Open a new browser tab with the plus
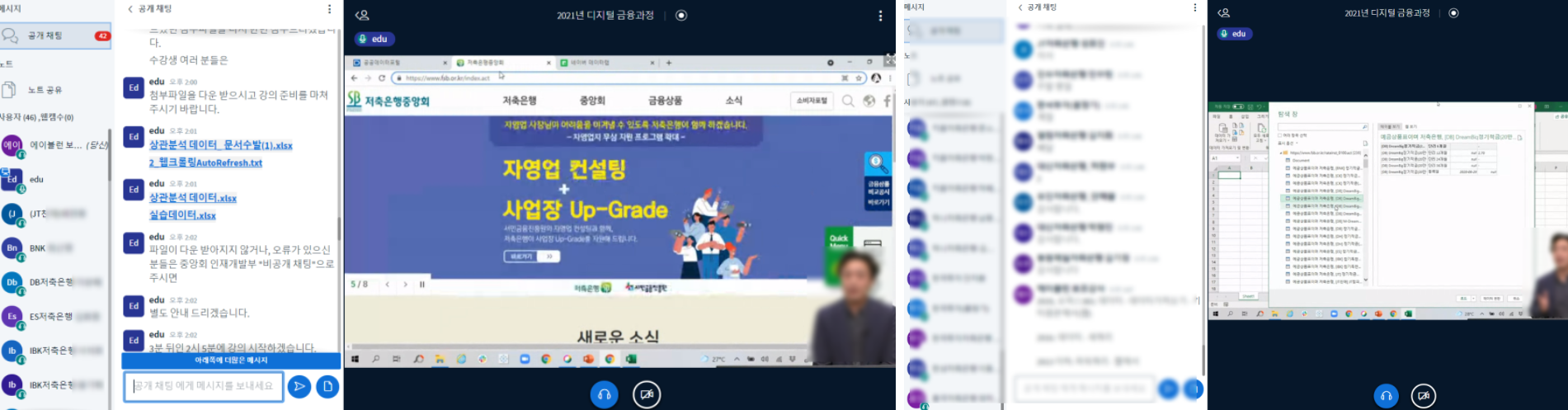This screenshot has height=410, width=1568. point(669,63)
